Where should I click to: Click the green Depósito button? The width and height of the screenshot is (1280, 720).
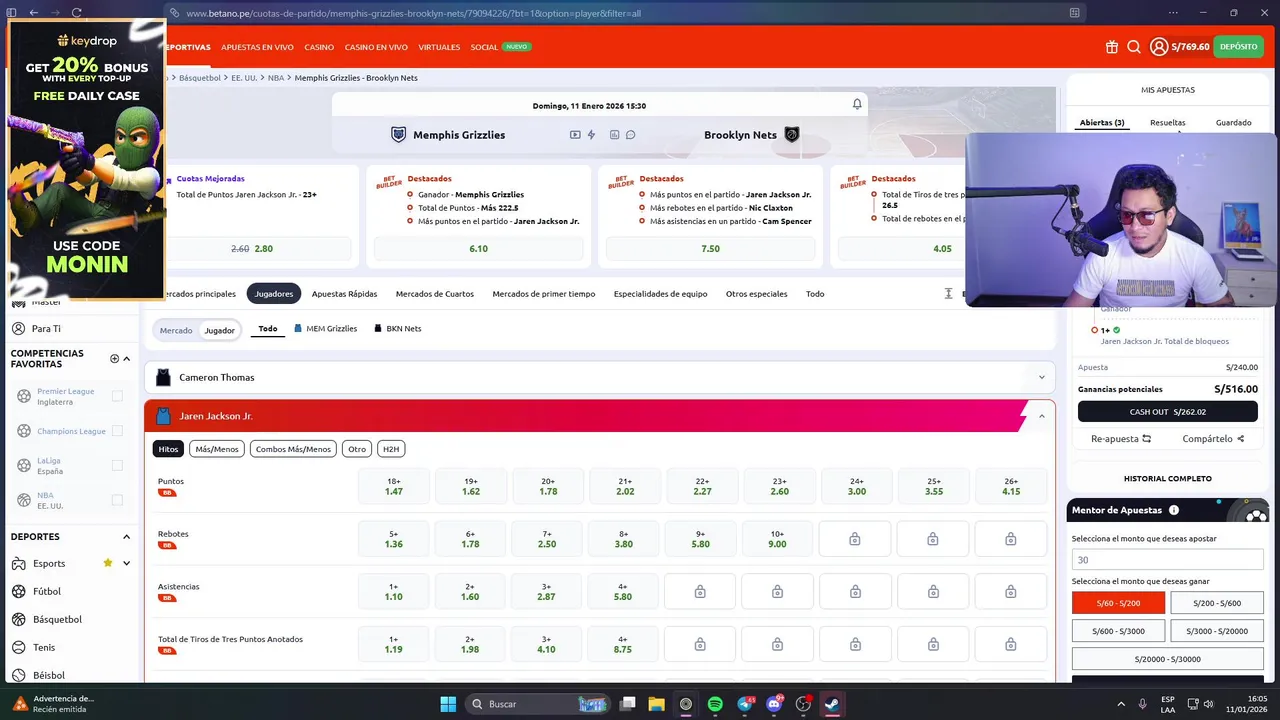point(1238,47)
